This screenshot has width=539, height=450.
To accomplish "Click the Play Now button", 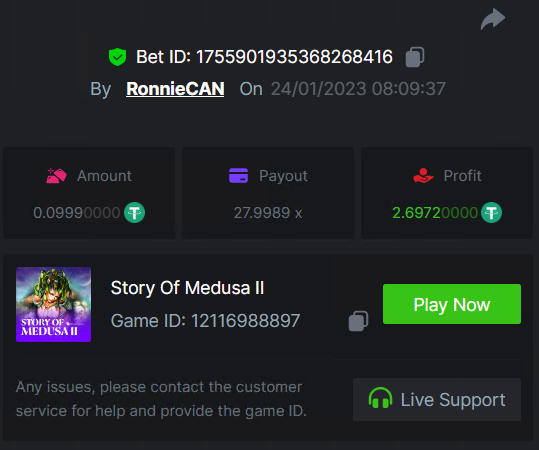I will 452,304.
